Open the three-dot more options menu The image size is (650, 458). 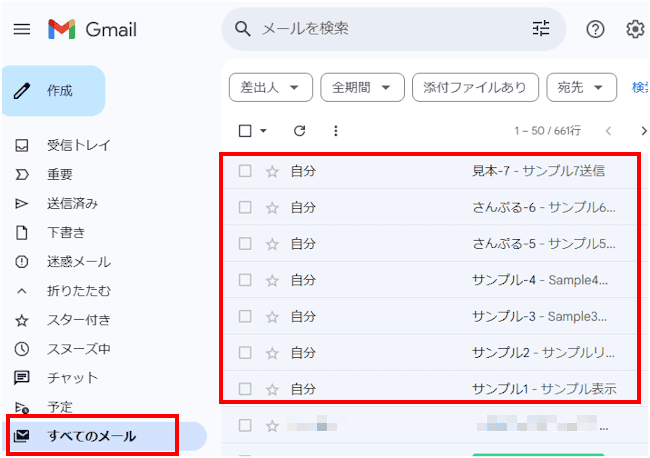click(x=336, y=131)
